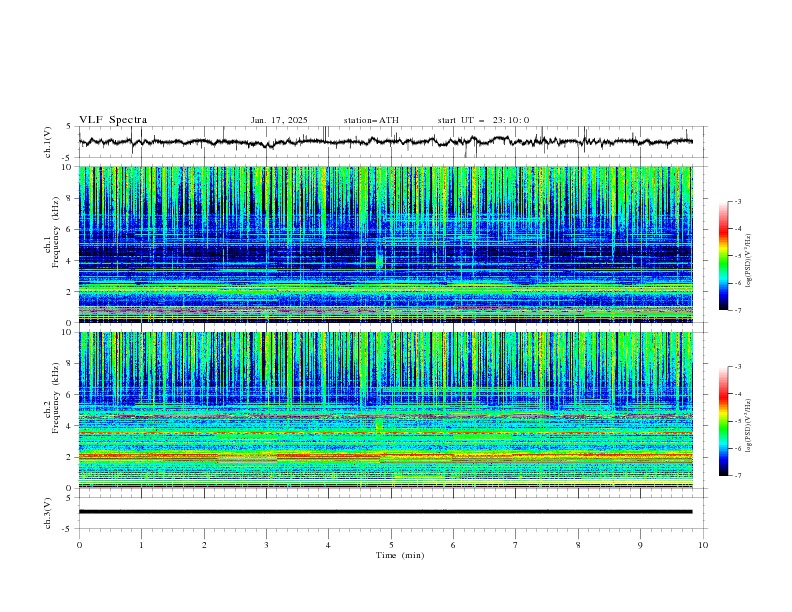Click the ch.1 Frequency (kHz) axis label
Screen dimensions: 792x612
(x=52, y=233)
